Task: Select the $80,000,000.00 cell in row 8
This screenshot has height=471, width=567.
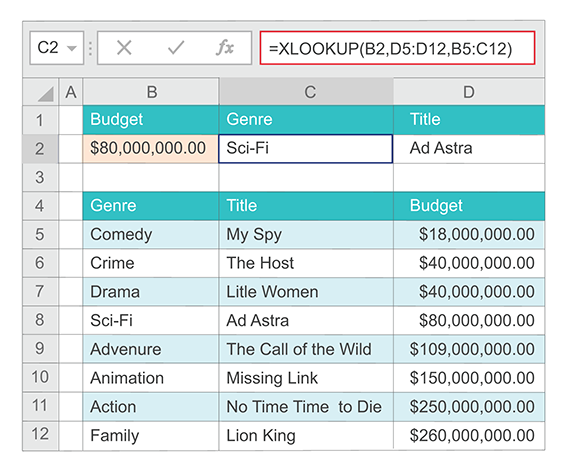Action: [469, 320]
